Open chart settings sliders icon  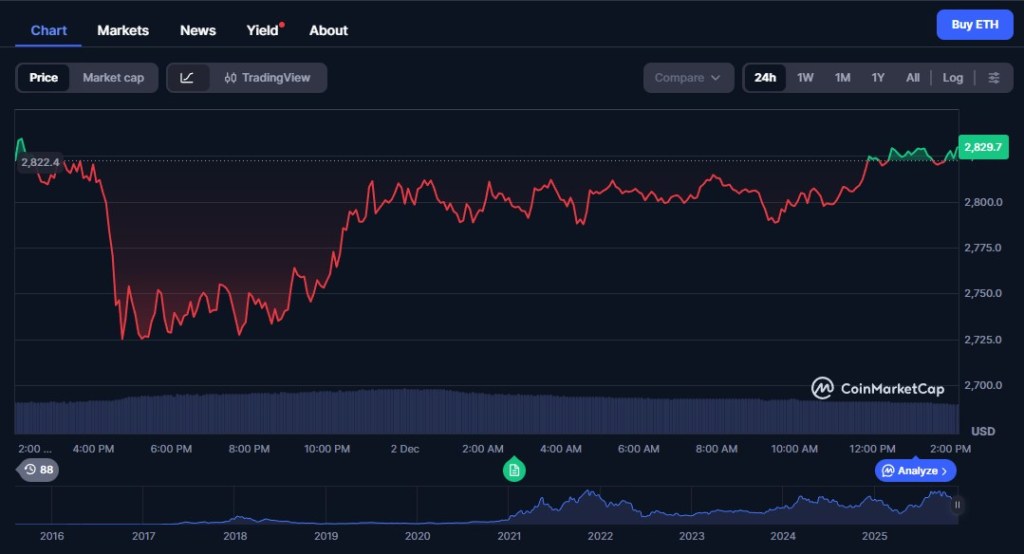click(993, 78)
